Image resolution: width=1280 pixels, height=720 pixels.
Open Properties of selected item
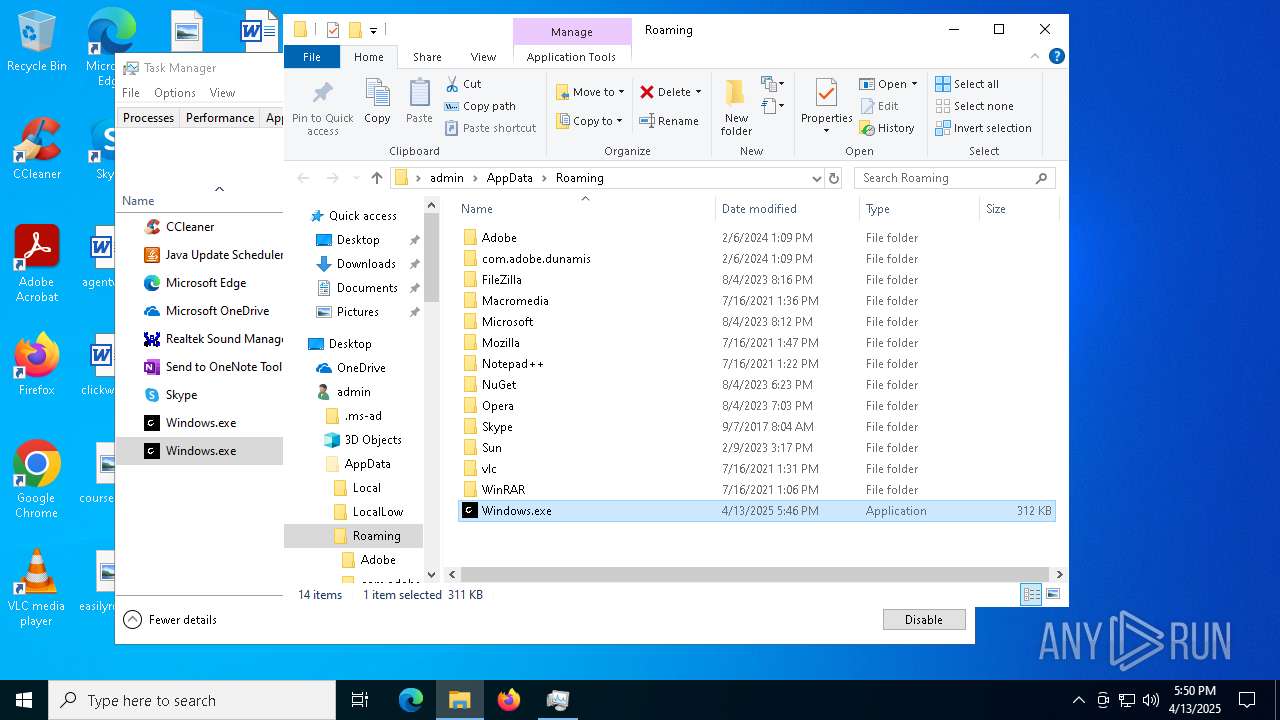pyautogui.click(x=826, y=105)
